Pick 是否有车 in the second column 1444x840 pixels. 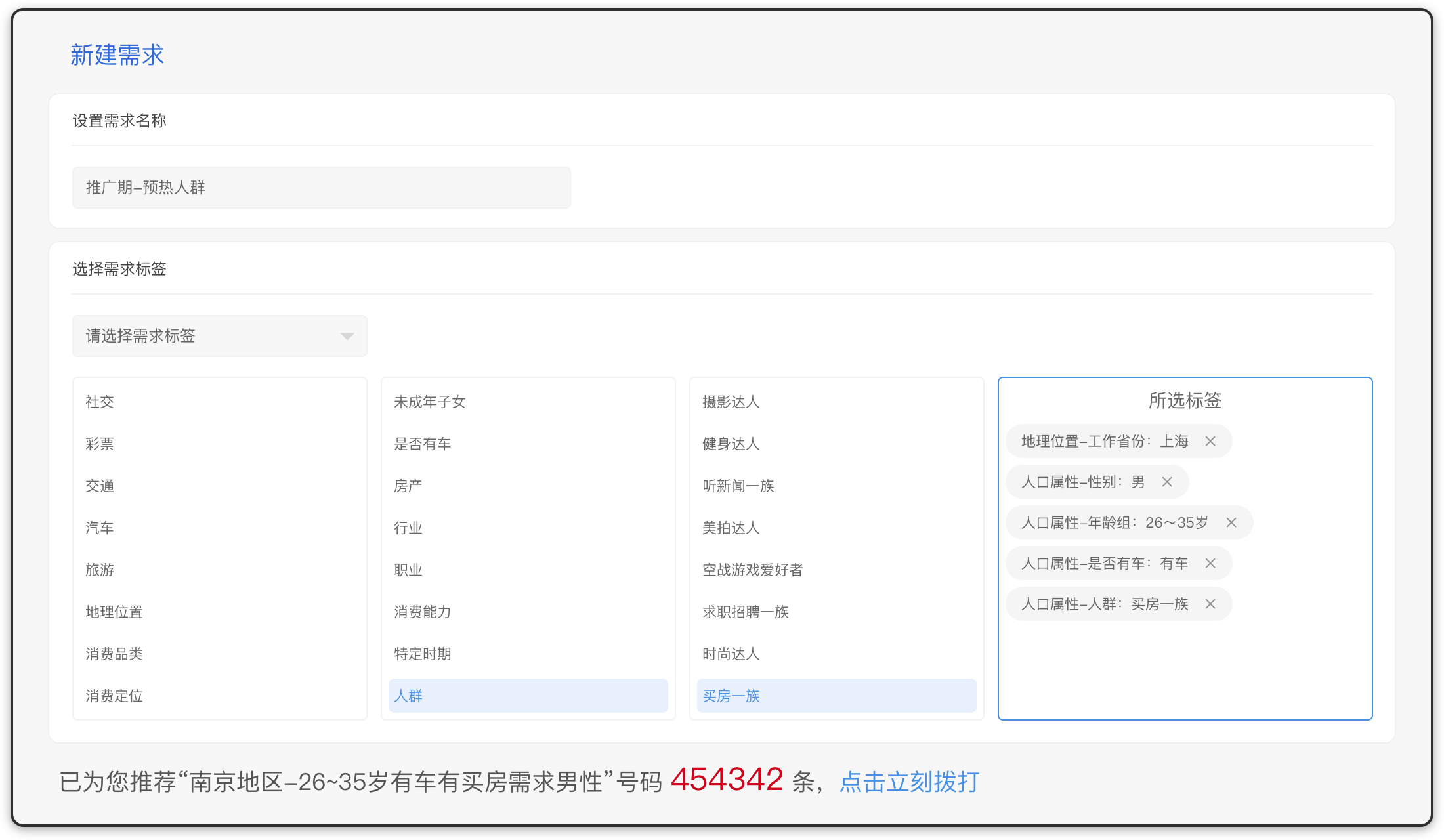(x=423, y=444)
